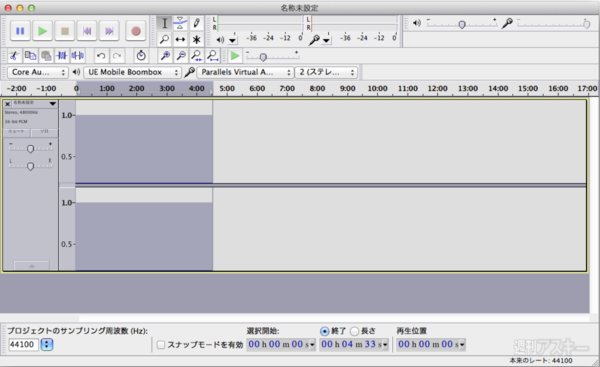
Task: Click the Zoom In magnifier icon
Action: tap(165, 56)
